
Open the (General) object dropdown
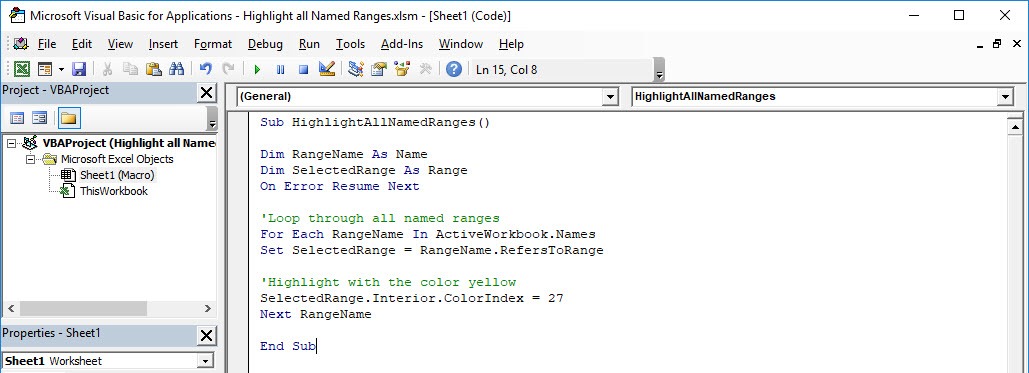(611, 97)
